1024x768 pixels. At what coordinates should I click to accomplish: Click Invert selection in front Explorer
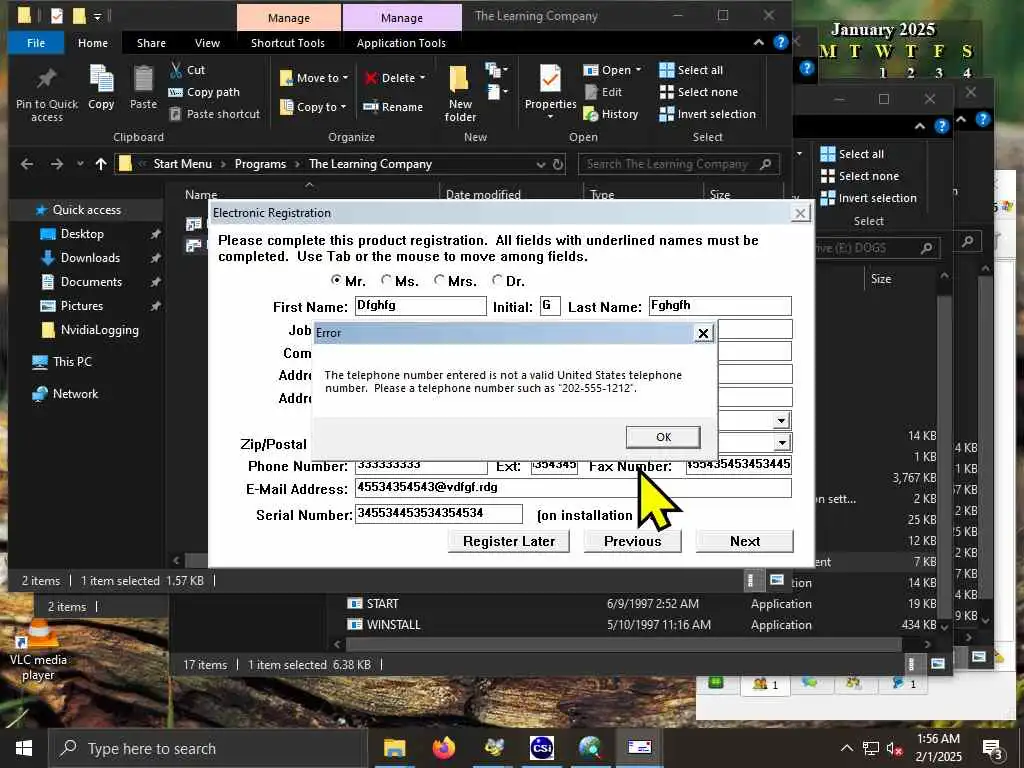click(707, 114)
